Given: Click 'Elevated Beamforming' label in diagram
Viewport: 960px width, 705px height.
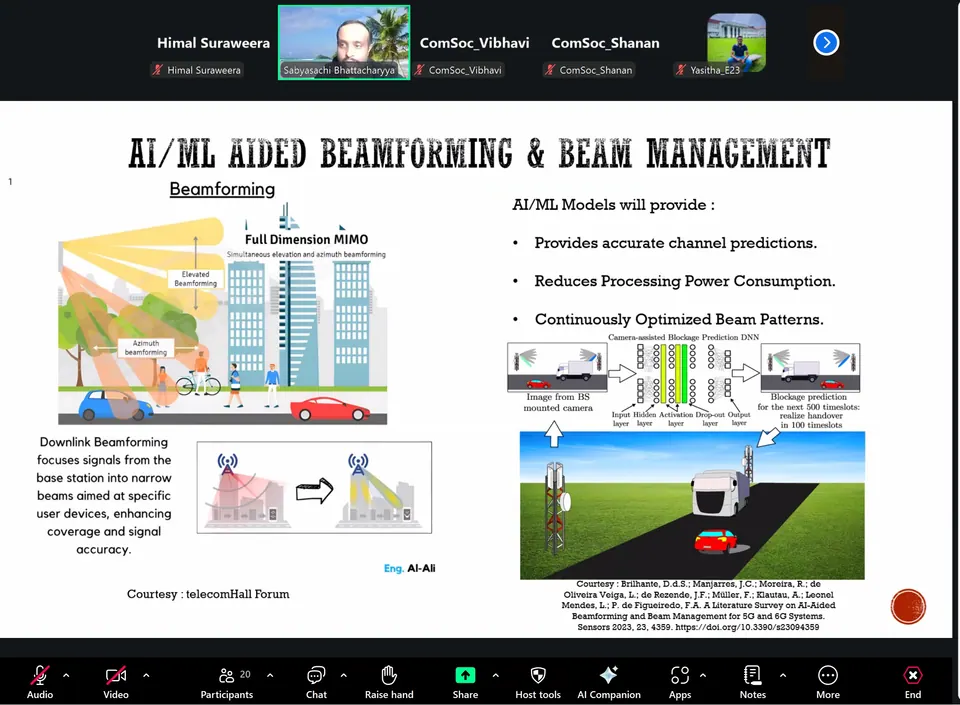Looking at the screenshot, I should [x=195, y=279].
